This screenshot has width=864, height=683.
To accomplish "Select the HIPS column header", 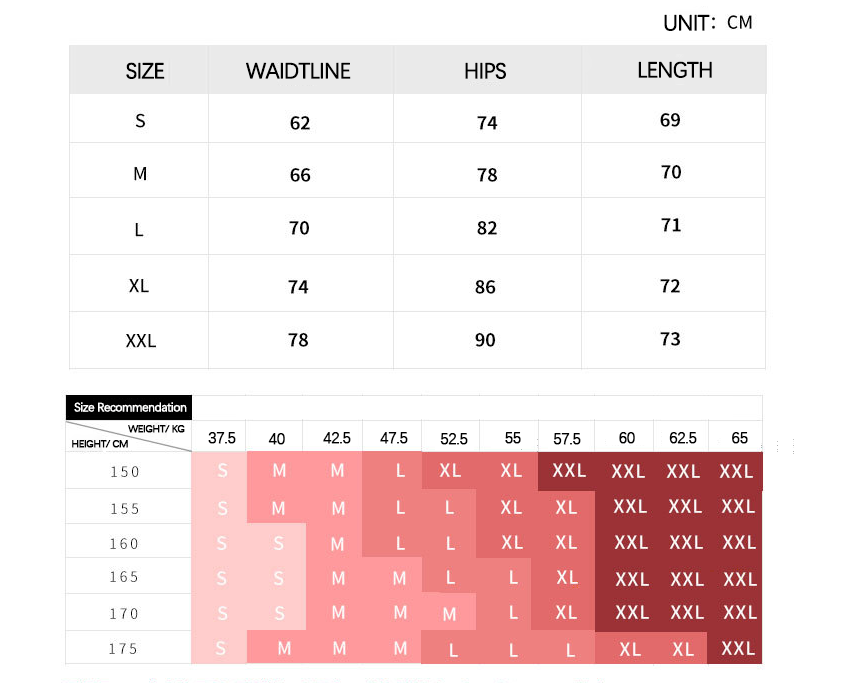I will (x=485, y=71).
